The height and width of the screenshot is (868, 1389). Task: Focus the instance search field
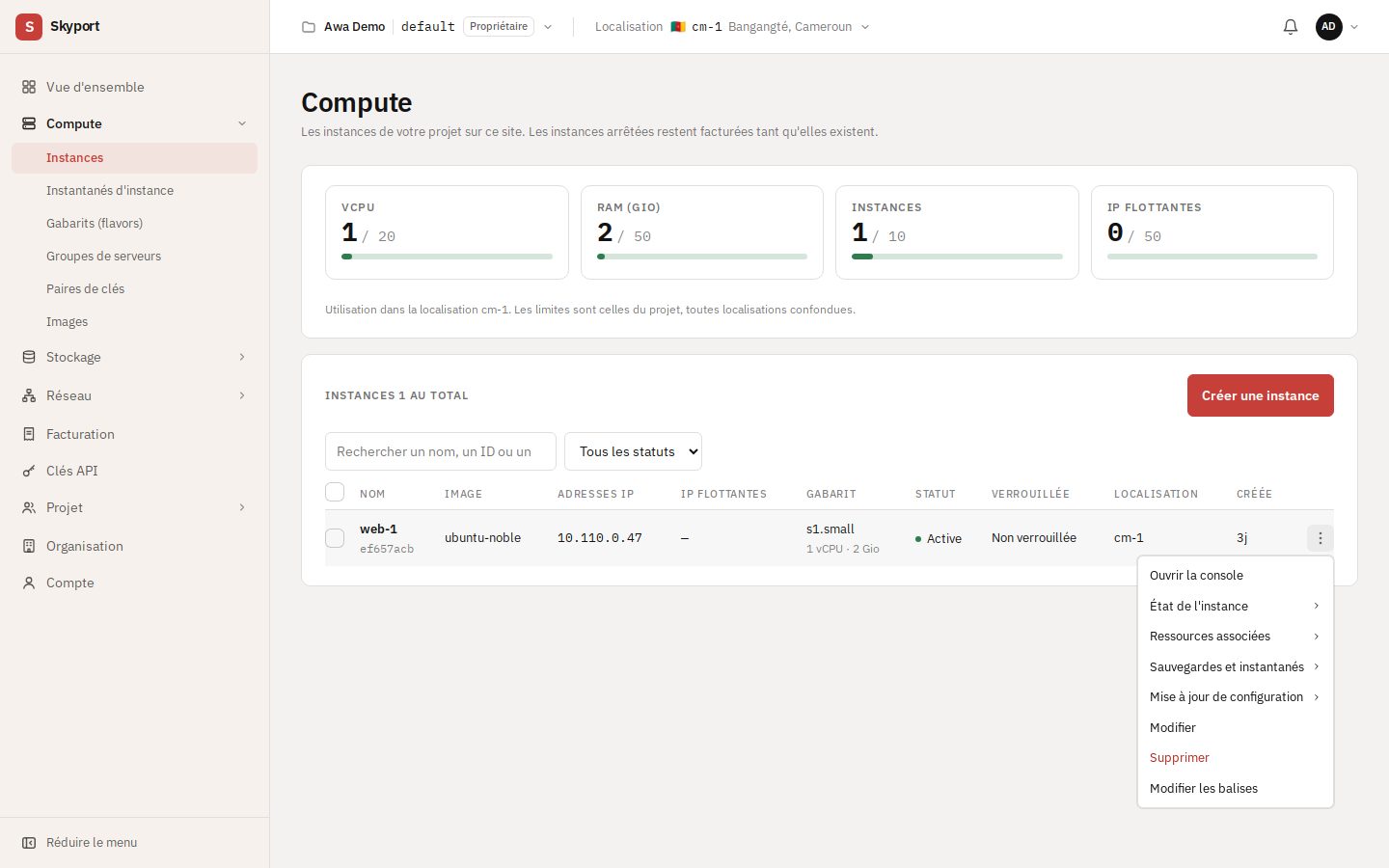click(x=441, y=451)
